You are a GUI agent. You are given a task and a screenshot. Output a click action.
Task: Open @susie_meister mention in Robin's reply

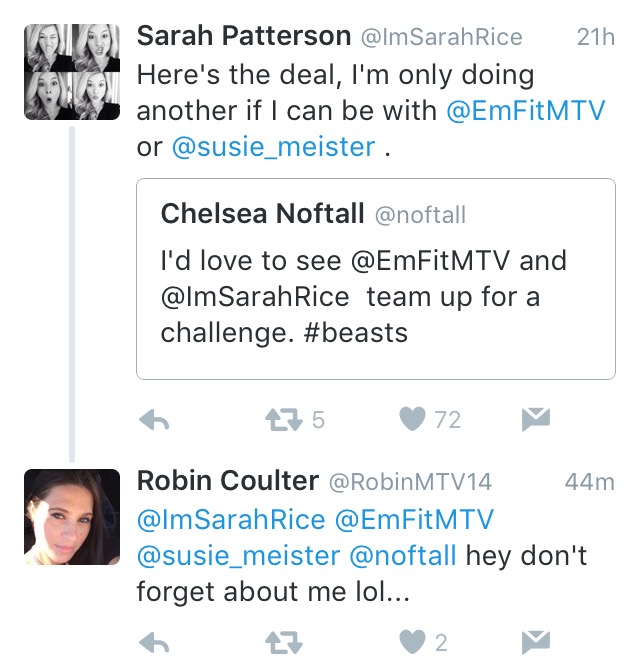(x=239, y=556)
